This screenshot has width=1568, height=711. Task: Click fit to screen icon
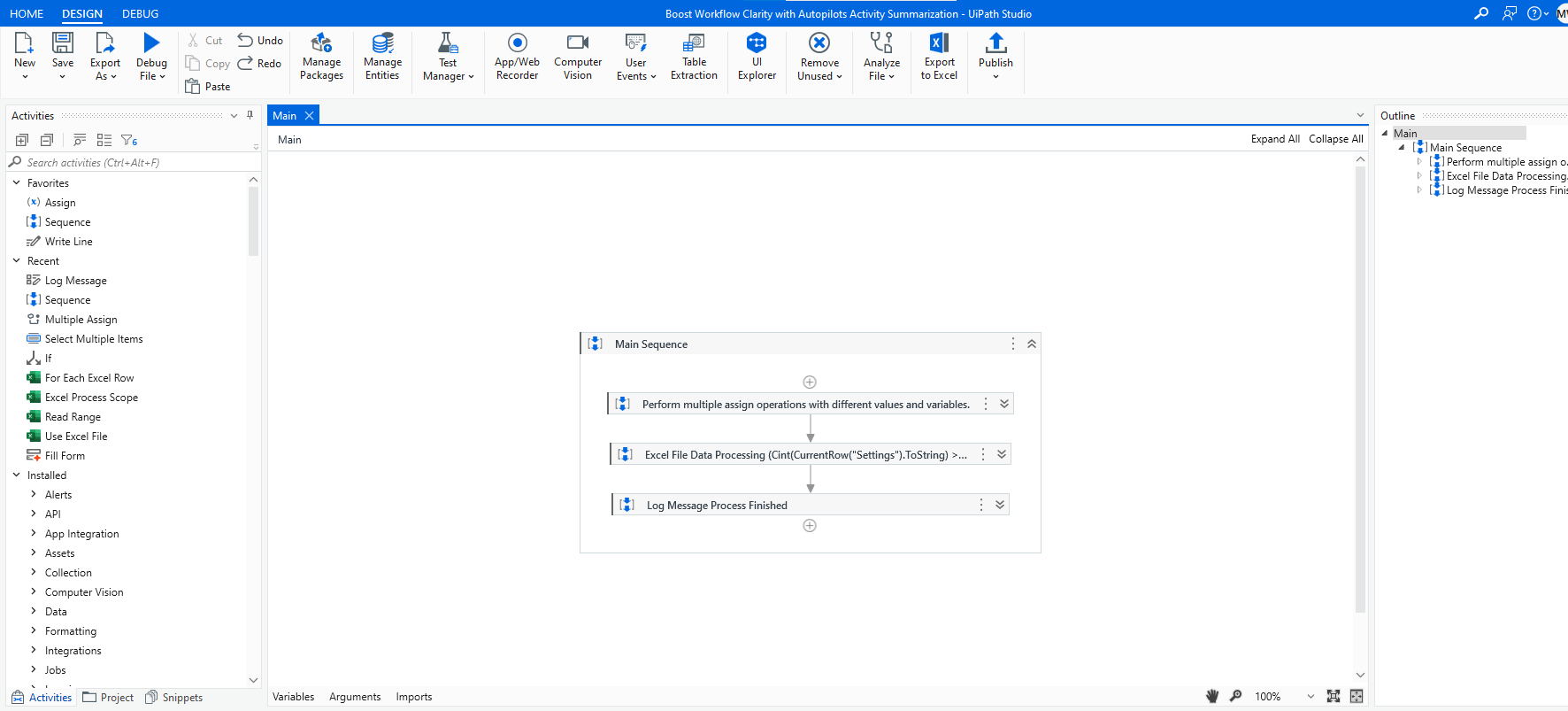point(1334,697)
